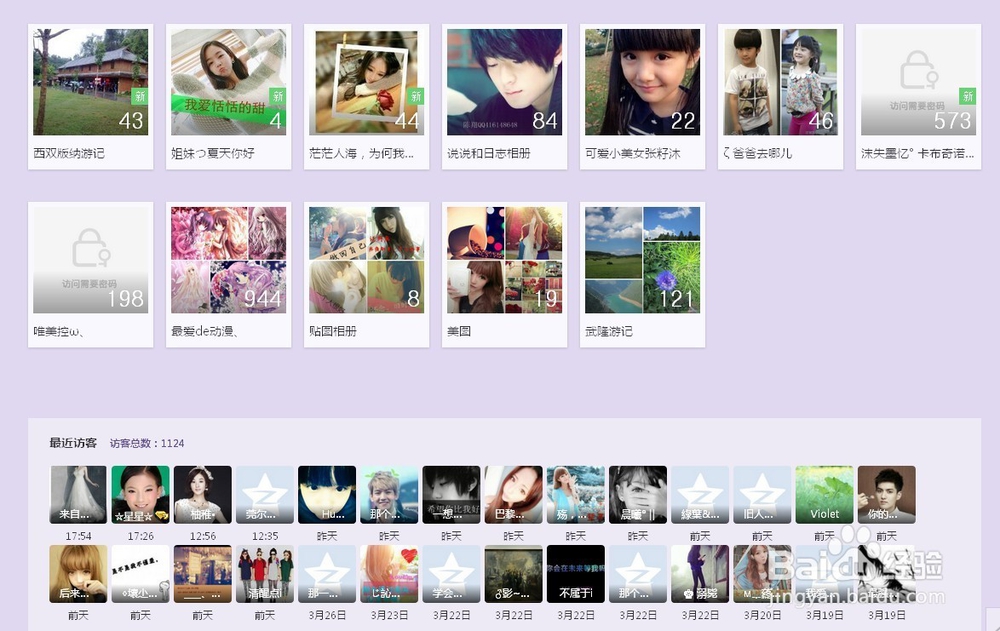Open visitor 来自… avatar from 17:54
Viewport: 1000px width, 631px height.
point(78,494)
